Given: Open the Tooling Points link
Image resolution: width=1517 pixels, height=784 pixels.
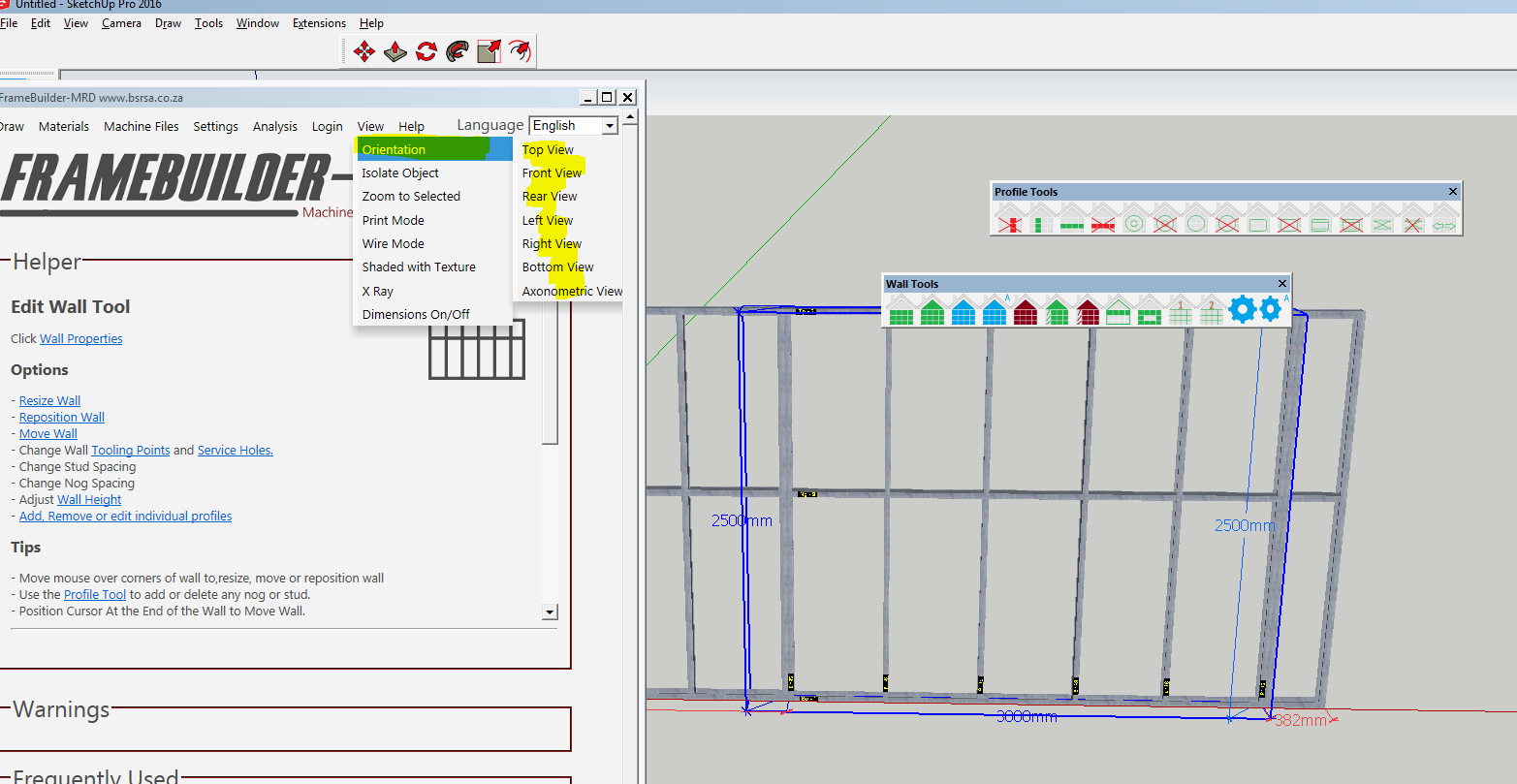Looking at the screenshot, I should pos(131,450).
